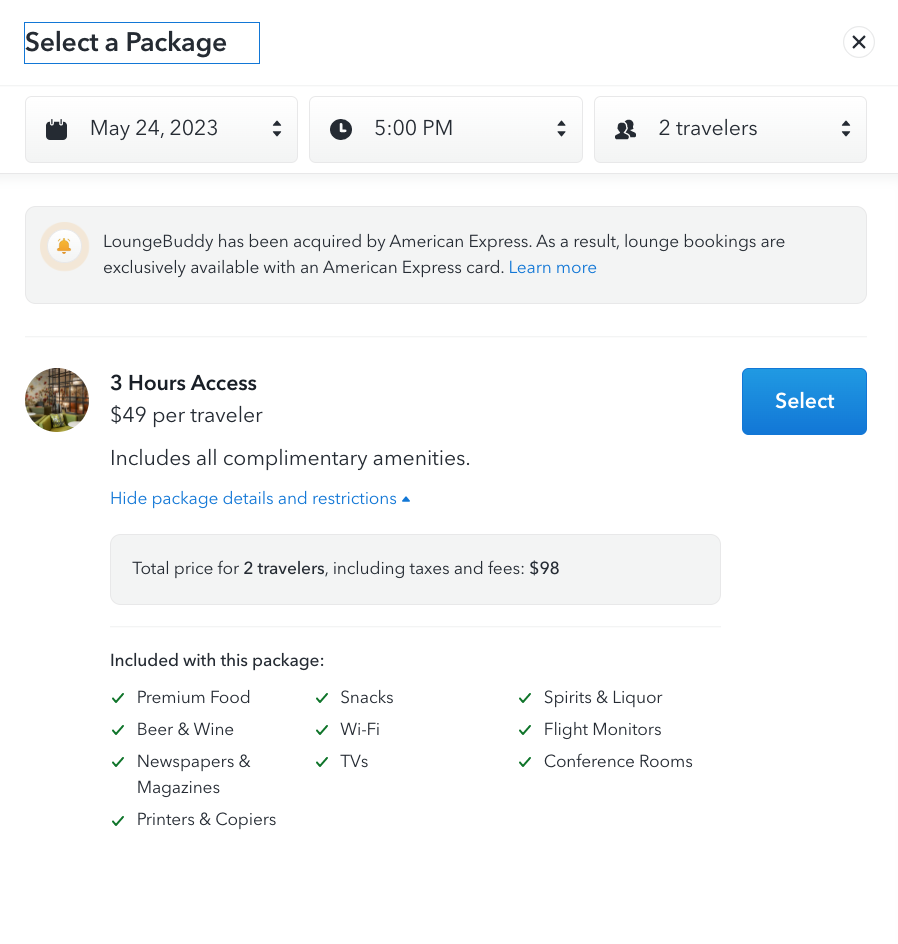This screenshot has height=944, width=898.
Task: Click the checkmark beside Newspapers & Magazines
Action: pos(118,762)
